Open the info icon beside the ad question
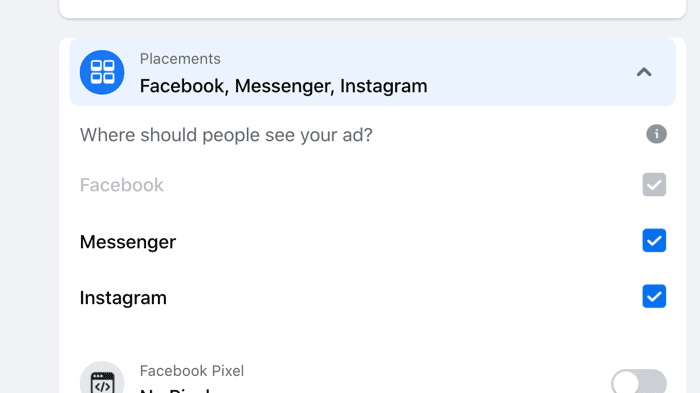Screen dimensions: 700x393 coord(656,134)
